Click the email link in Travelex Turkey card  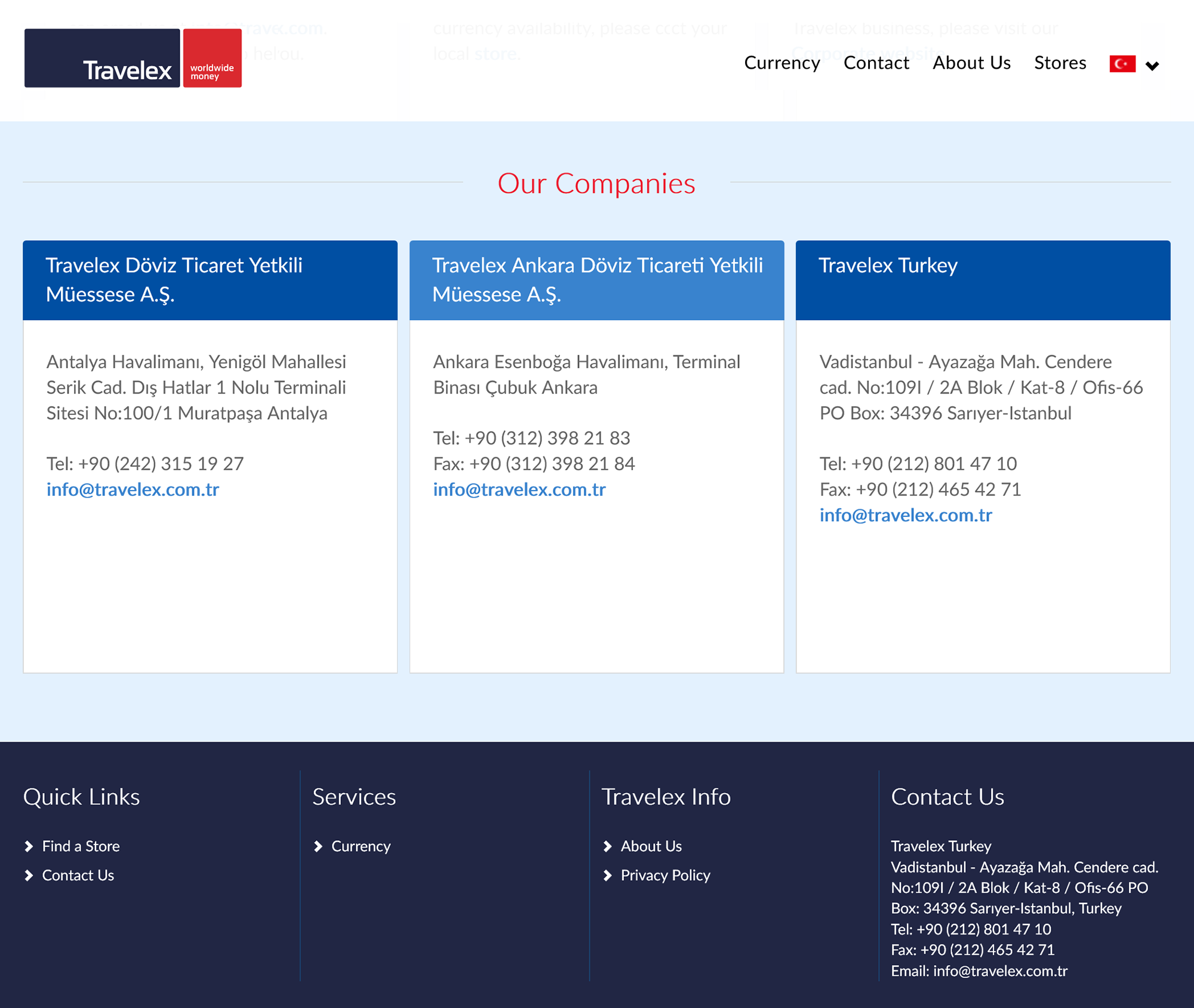pos(906,515)
